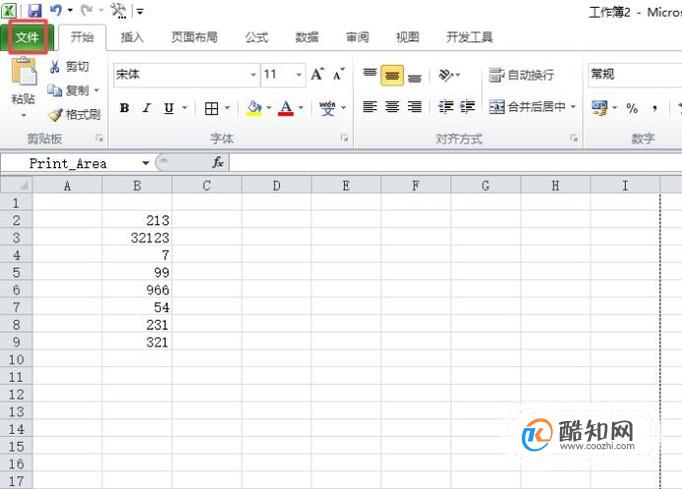The width and height of the screenshot is (682, 489).
Task: Toggle Align Text Left
Action: (370, 107)
